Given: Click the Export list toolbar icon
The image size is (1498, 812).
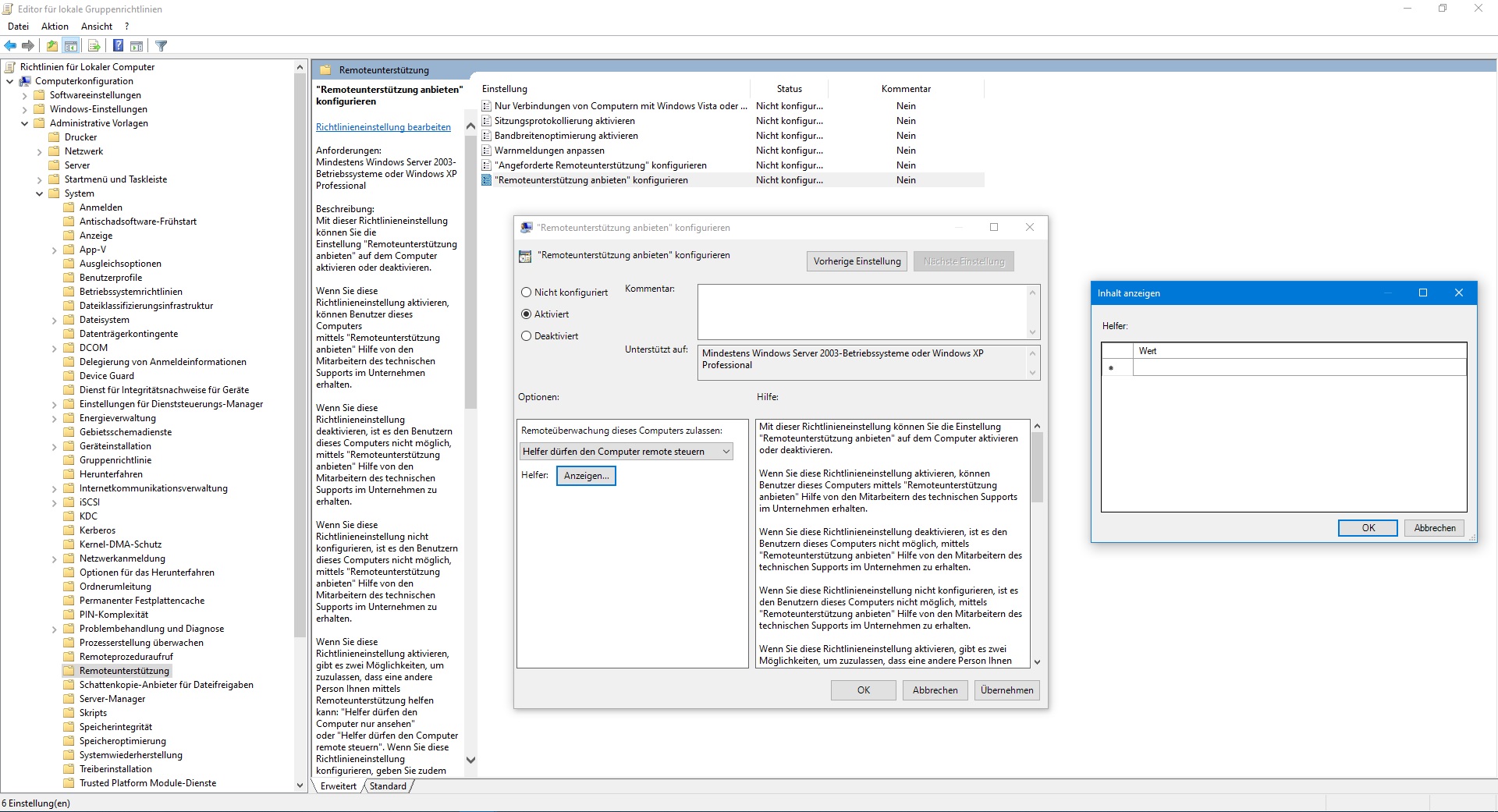Looking at the screenshot, I should pos(94,46).
